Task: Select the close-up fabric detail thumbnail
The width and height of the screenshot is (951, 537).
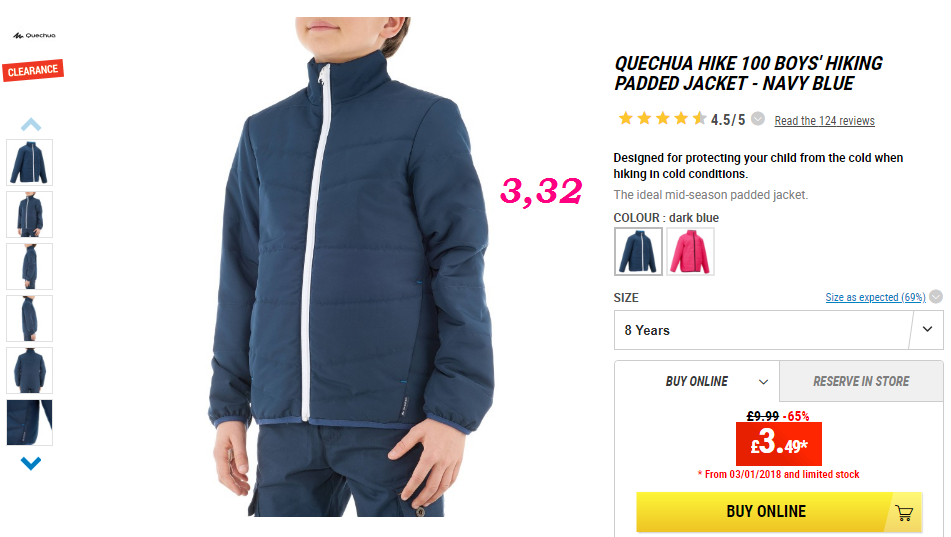Action: 30,422
